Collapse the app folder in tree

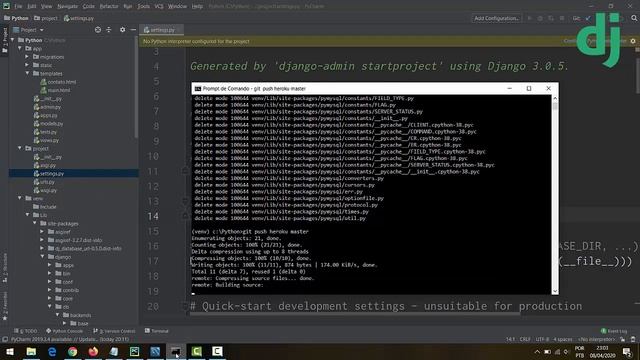pos(20,48)
